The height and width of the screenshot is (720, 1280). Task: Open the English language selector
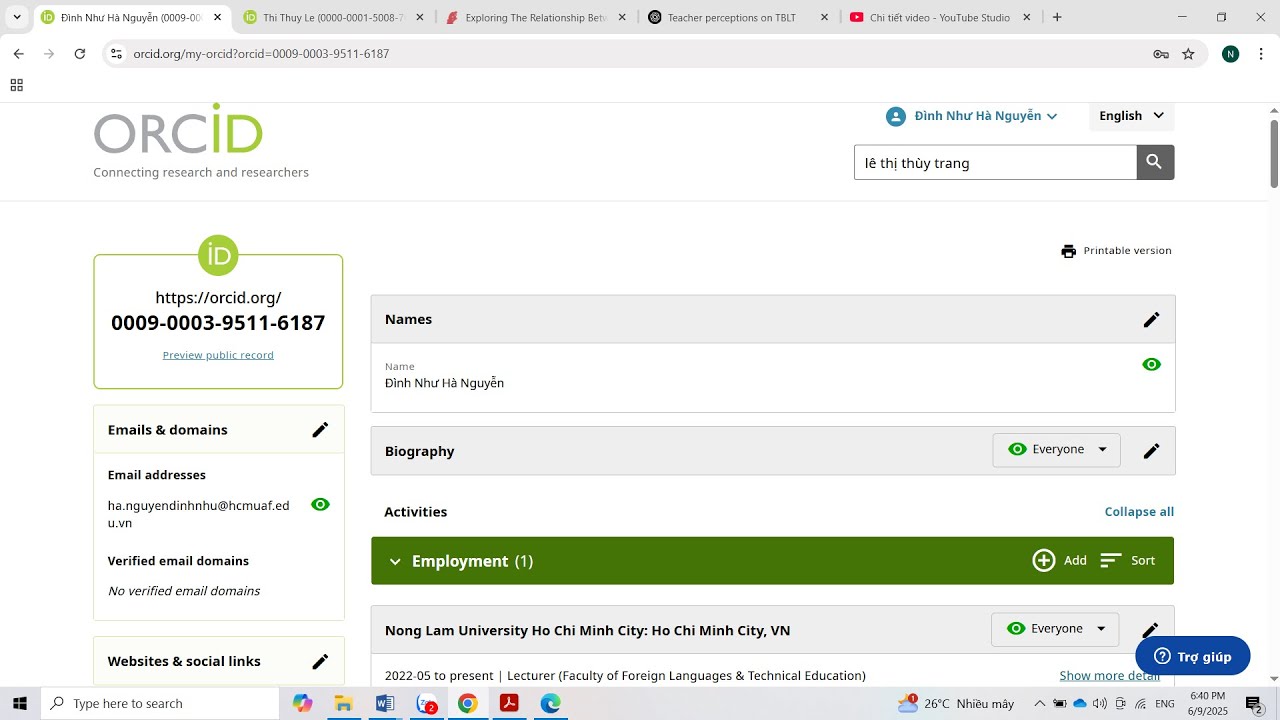coord(1131,116)
